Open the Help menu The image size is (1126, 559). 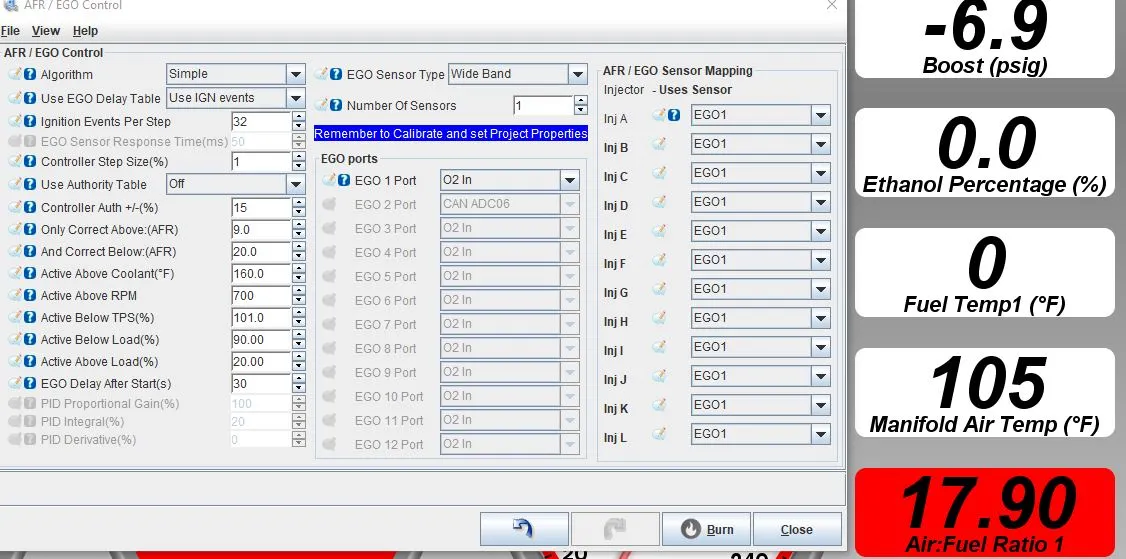[85, 31]
